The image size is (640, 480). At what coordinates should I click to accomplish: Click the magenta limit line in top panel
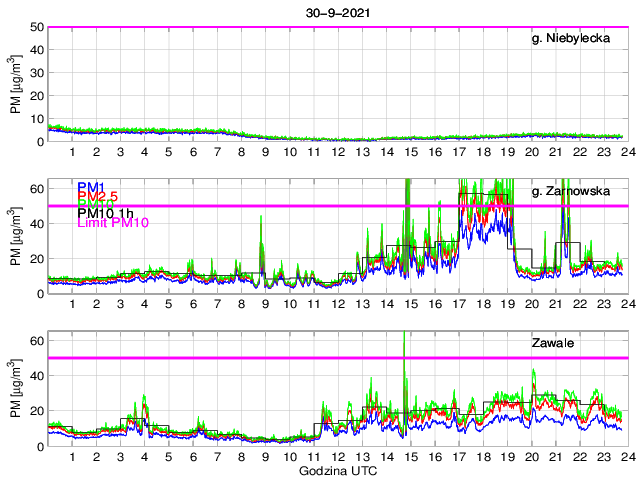[300, 27]
